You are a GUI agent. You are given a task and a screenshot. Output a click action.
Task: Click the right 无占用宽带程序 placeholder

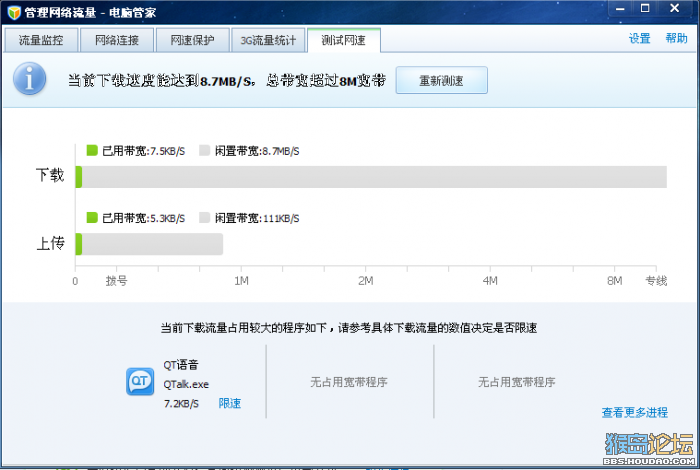[517, 382]
